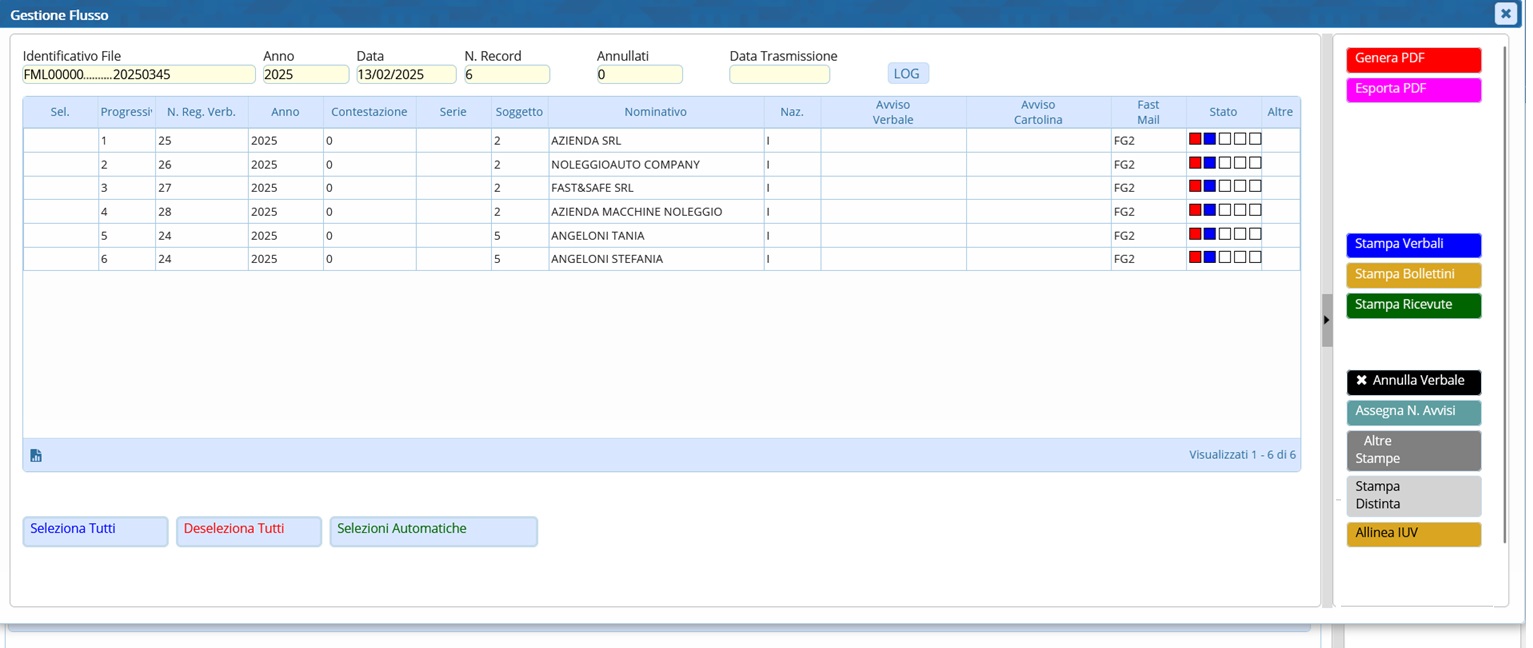The width and height of the screenshot is (1533, 648).
Task: Sort table by Nominativo column header
Action: pyautogui.click(x=655, y=112)
